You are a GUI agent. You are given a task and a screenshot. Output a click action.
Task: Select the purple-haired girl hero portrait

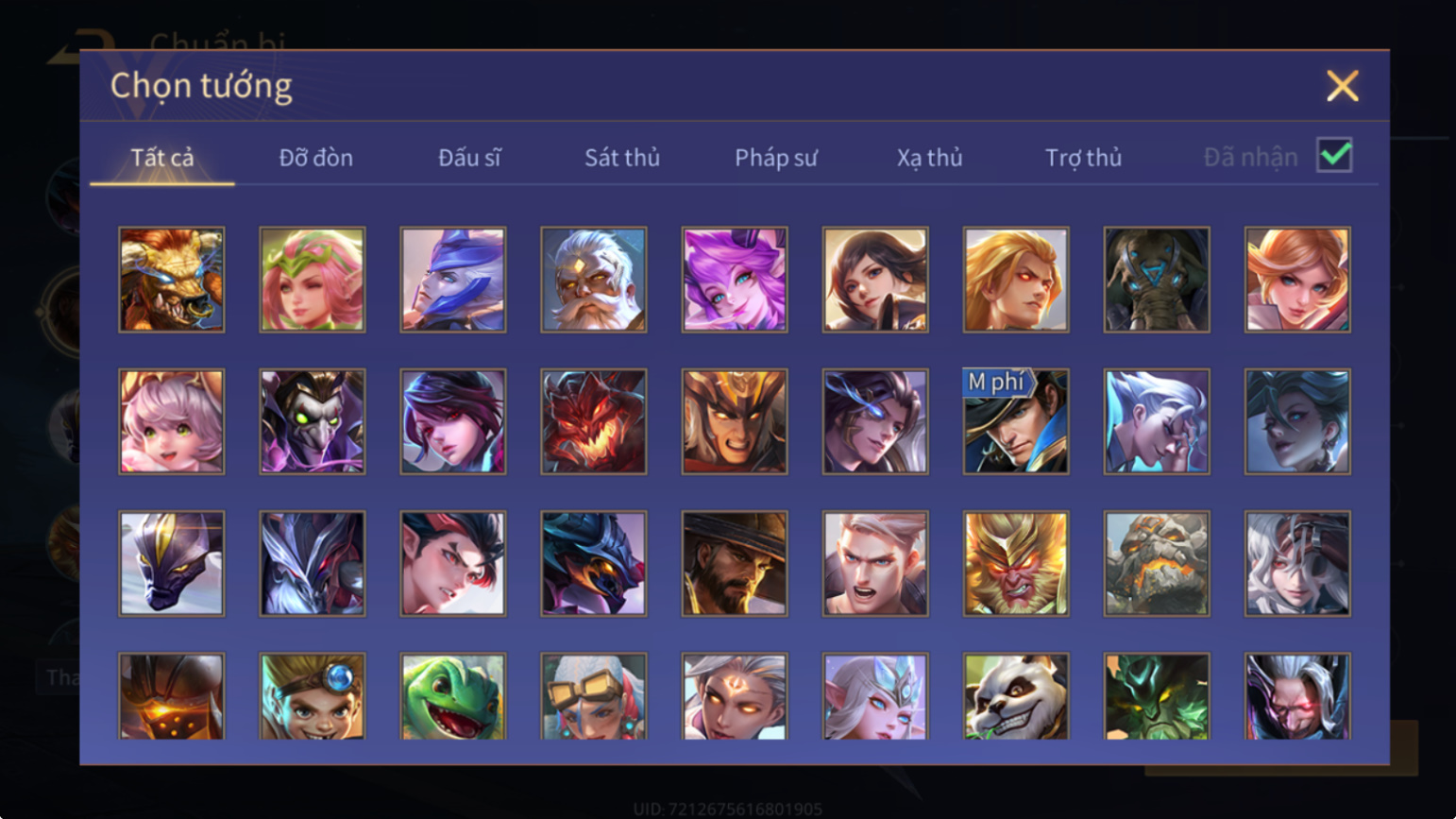(735, 280)
